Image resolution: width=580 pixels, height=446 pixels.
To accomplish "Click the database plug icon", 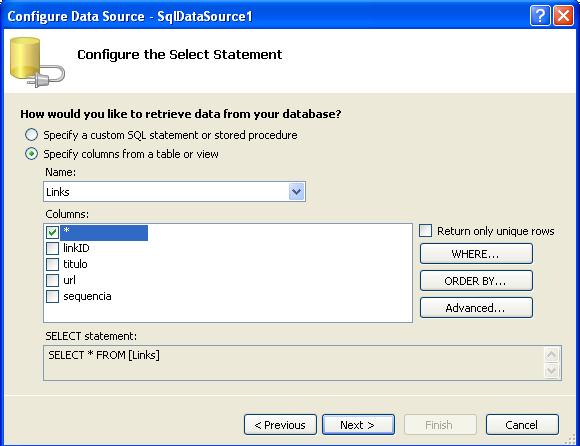I will (x=37, y=62).
